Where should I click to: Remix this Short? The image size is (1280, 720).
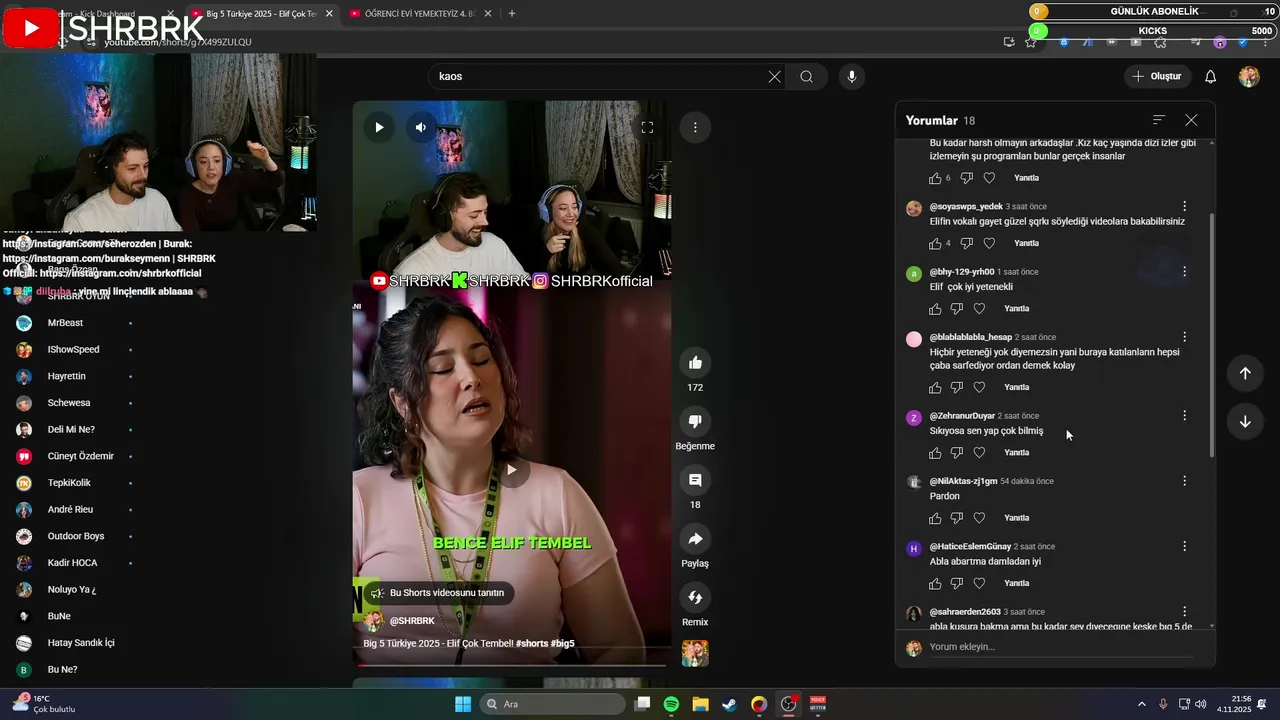[x=695, y=598]
